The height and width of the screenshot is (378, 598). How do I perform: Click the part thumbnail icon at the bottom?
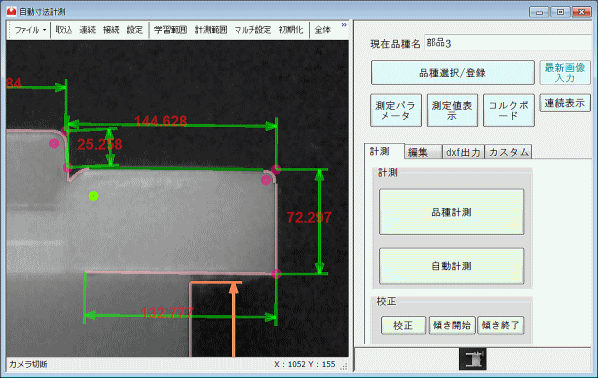(473, 359)
